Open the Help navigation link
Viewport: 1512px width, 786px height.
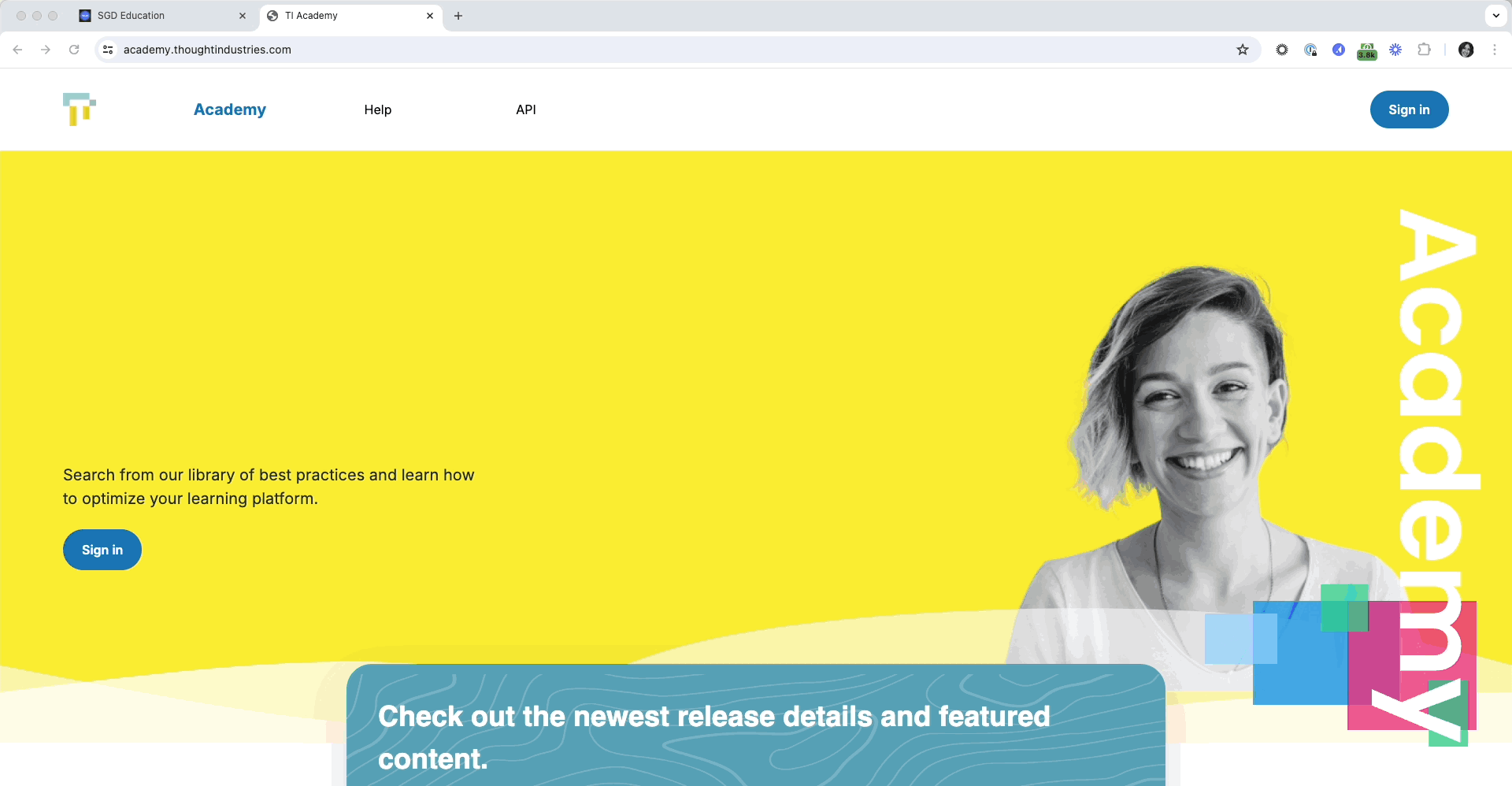click(x=378, y=109)
